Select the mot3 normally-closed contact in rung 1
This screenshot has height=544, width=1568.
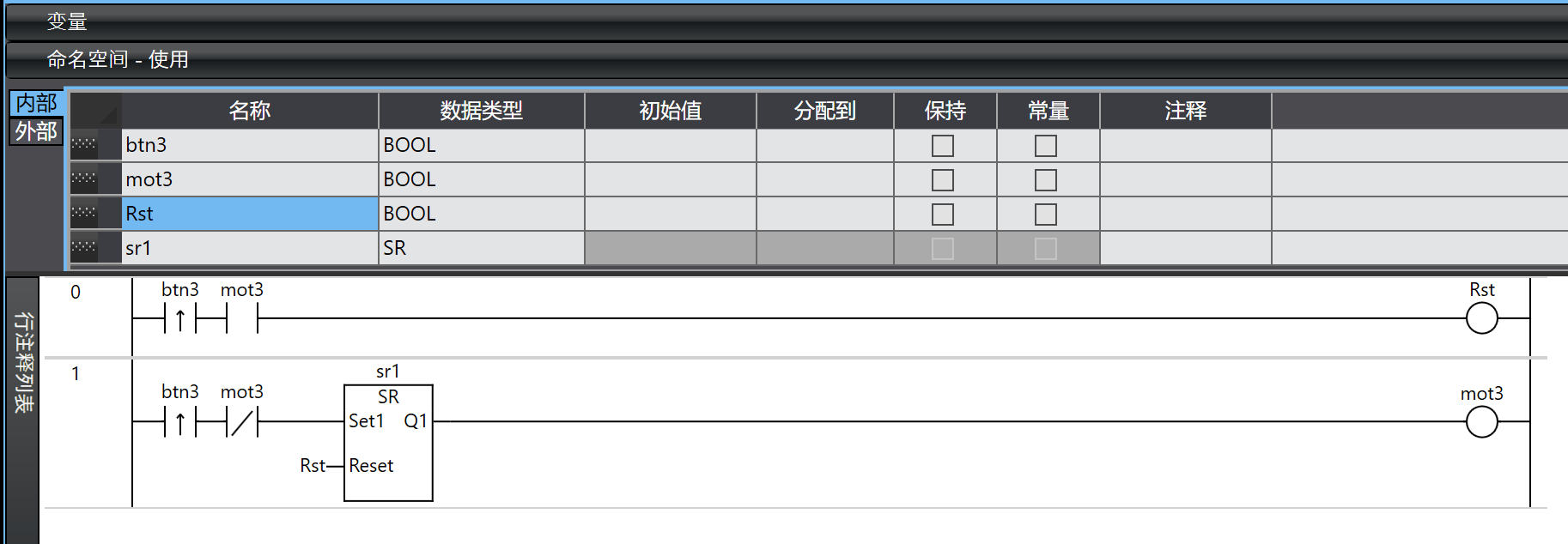pyautogui.click(x=242, y=422)
